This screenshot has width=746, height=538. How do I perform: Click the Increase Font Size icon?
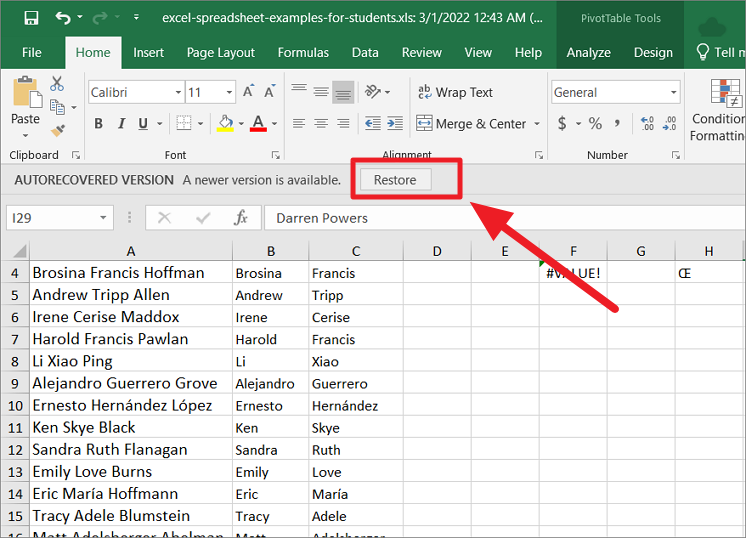click(x=248, y=92)
